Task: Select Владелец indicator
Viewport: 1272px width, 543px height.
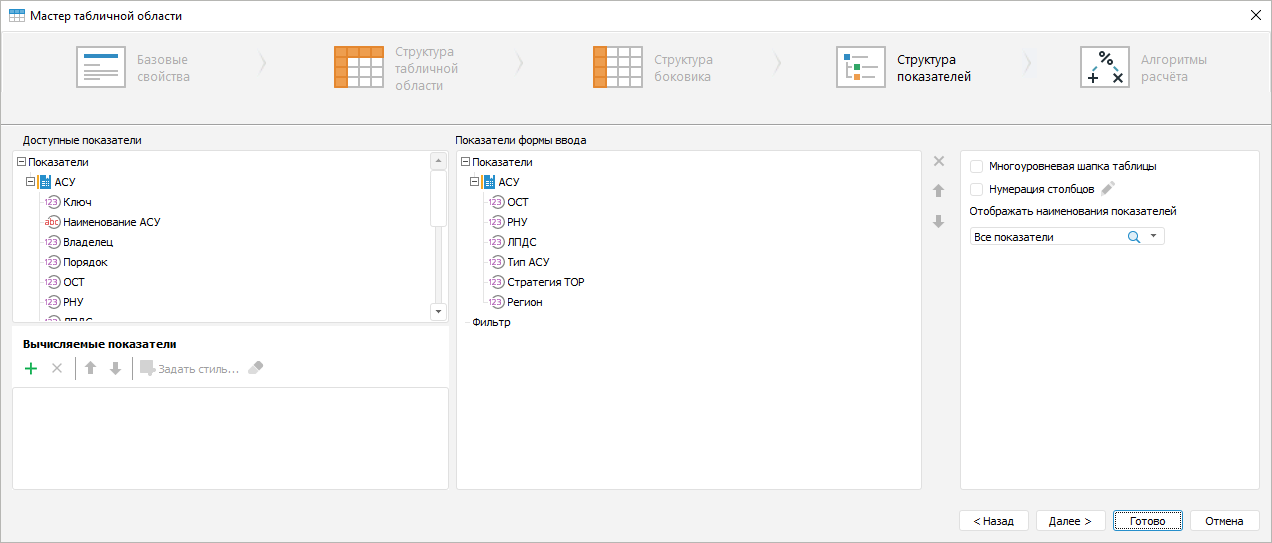Action: pos(88,242)
